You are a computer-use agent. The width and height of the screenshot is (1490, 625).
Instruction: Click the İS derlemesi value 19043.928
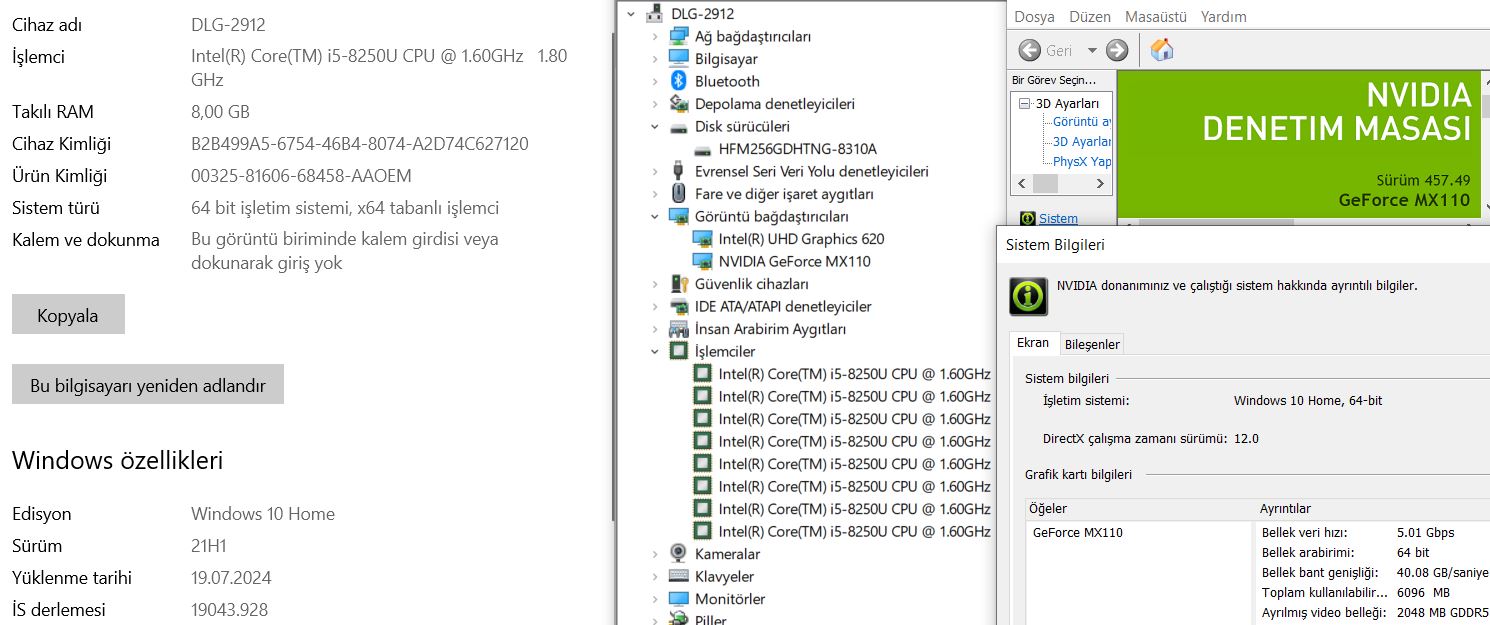pos(229,610)
